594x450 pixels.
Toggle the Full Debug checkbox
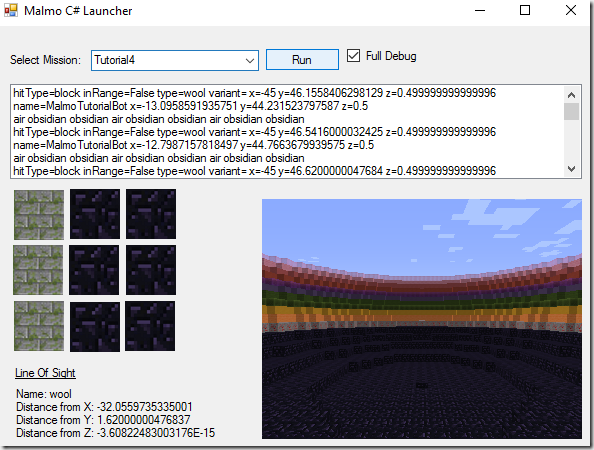tap(353, 56)
